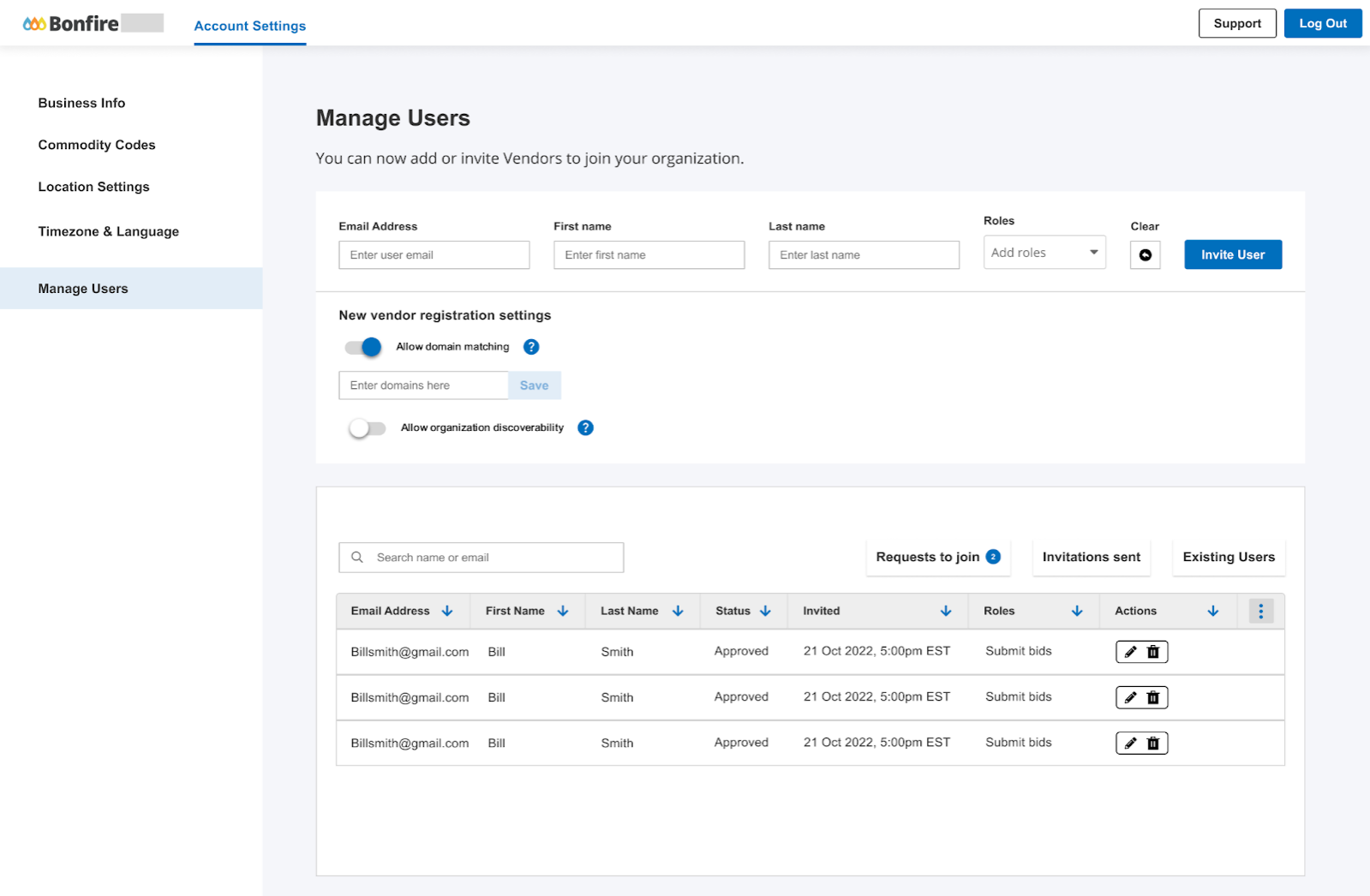Viewport: 1370px width, 896px height.
Task: Sort by Status column arrow
Action: (765, 611)
